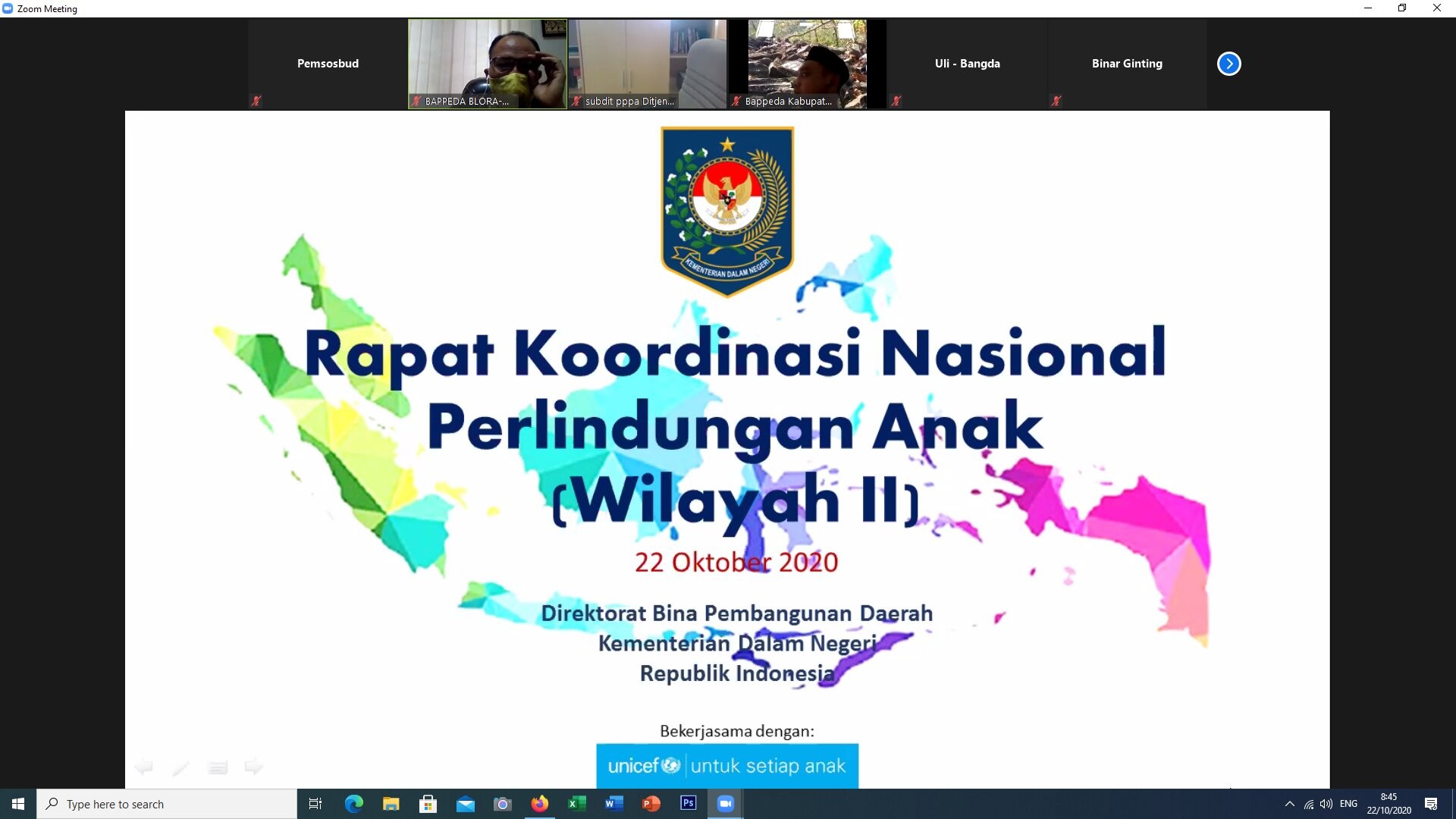The image size is (1456, 819).
Task: Open Excel from taskbar
Action: click(577, 804)
